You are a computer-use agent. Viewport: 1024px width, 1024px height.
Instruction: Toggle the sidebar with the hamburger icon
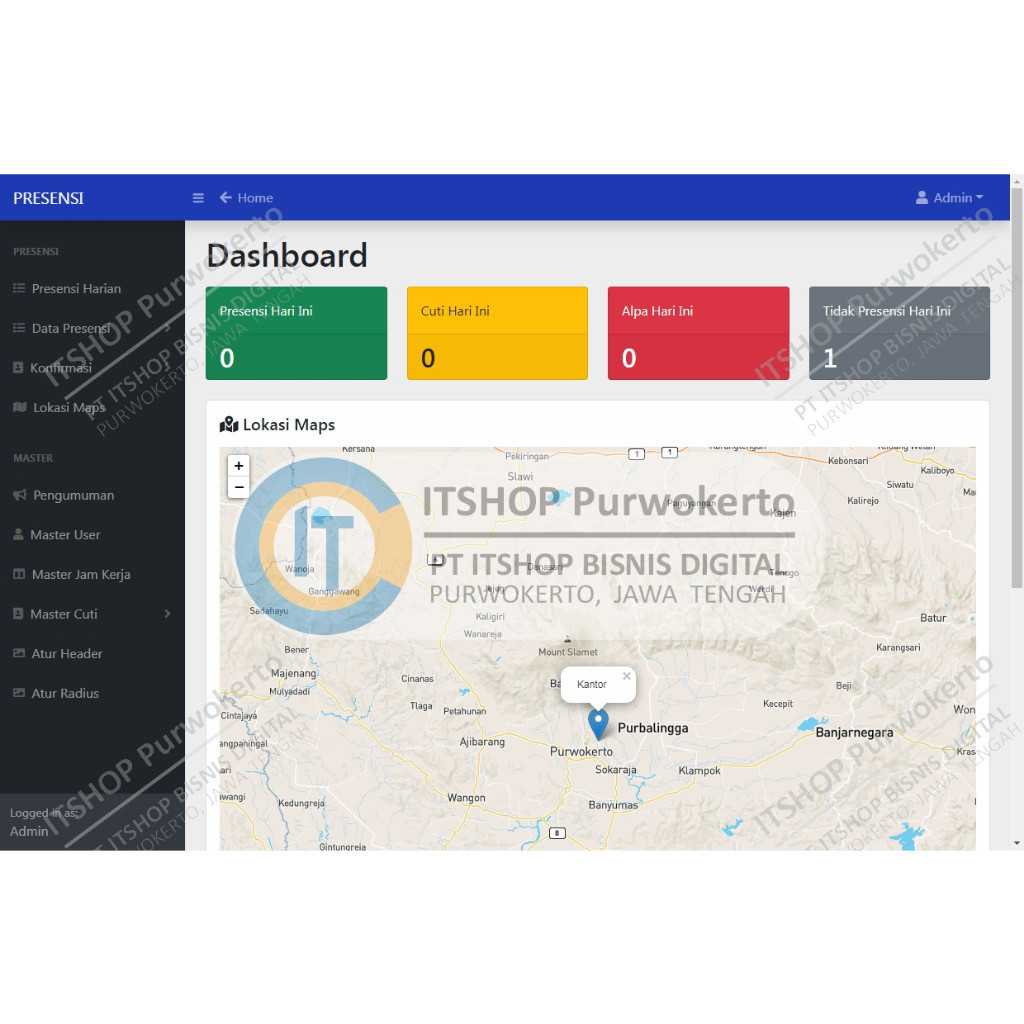click(198, 197)
